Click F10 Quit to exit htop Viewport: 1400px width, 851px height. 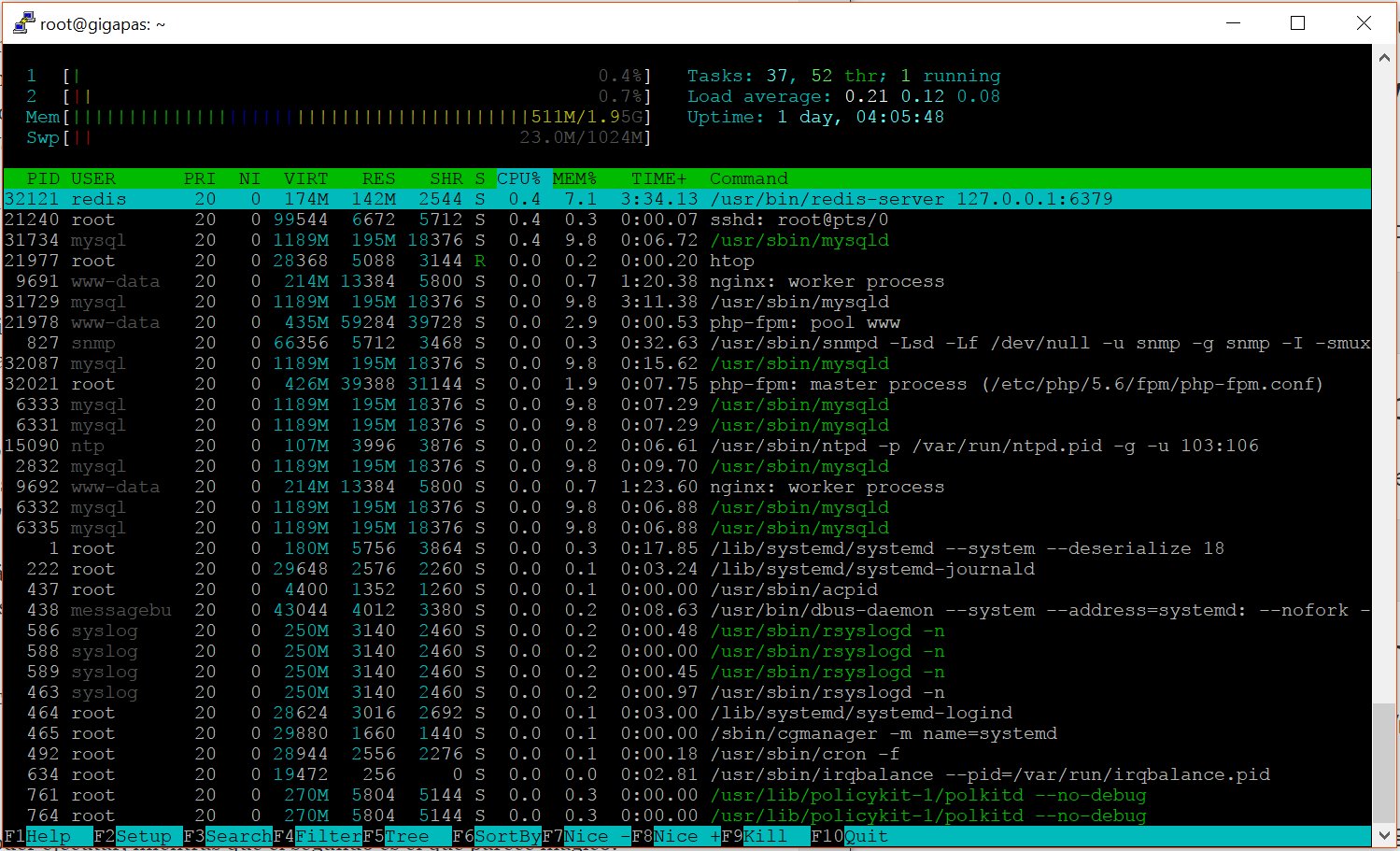point(866,836)
